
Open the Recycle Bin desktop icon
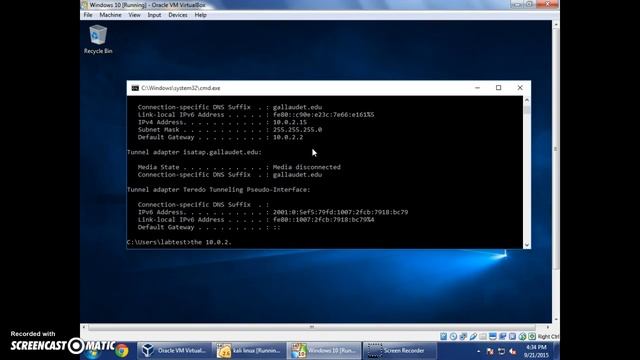tap(98, 39)
